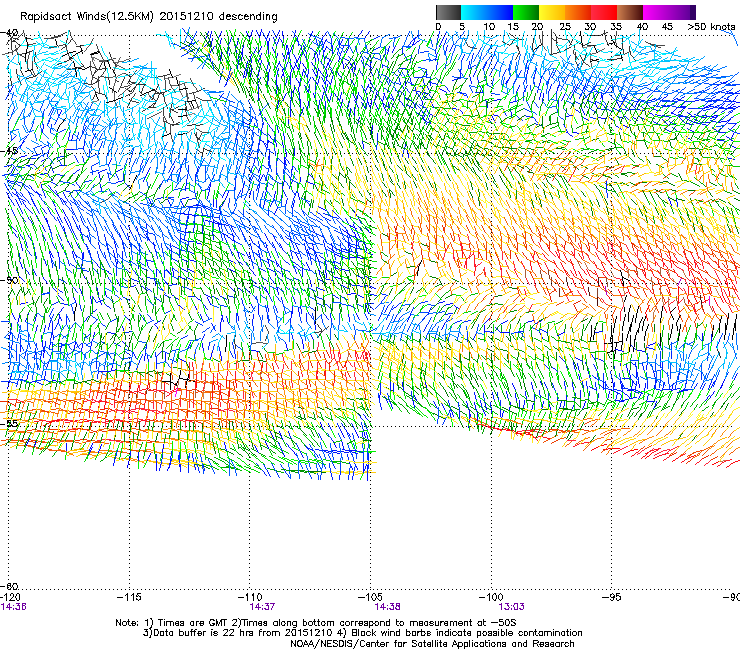
Task: Click the -105 longitude label
Action: point(370,597)
